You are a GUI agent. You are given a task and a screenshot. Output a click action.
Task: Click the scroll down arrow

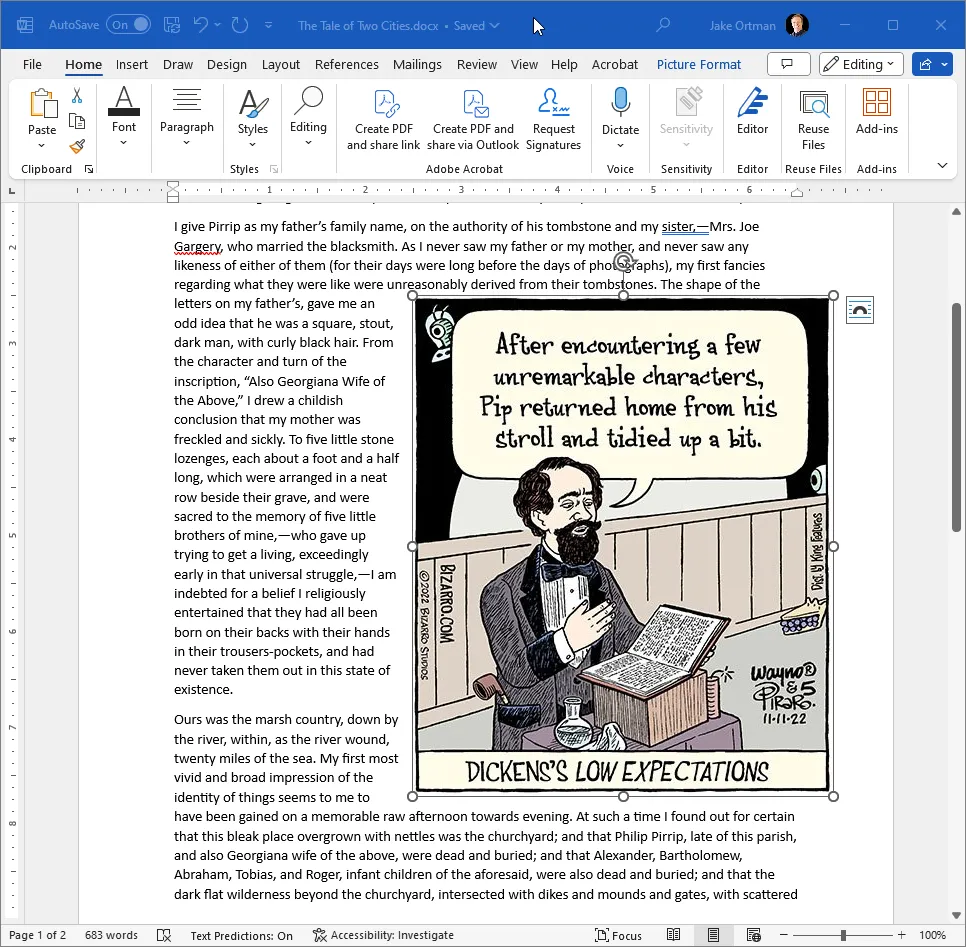coord(956,915)
